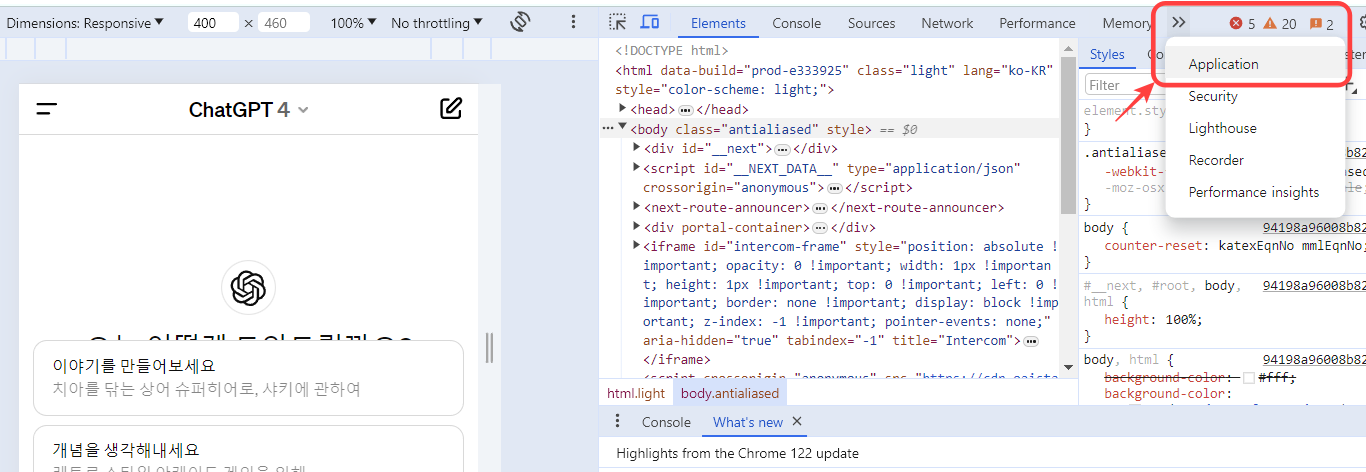Open source link beside body counter-reset rule
Image resolution: width=1366 pixels, height=472 pixels.
coord(1314,227)
